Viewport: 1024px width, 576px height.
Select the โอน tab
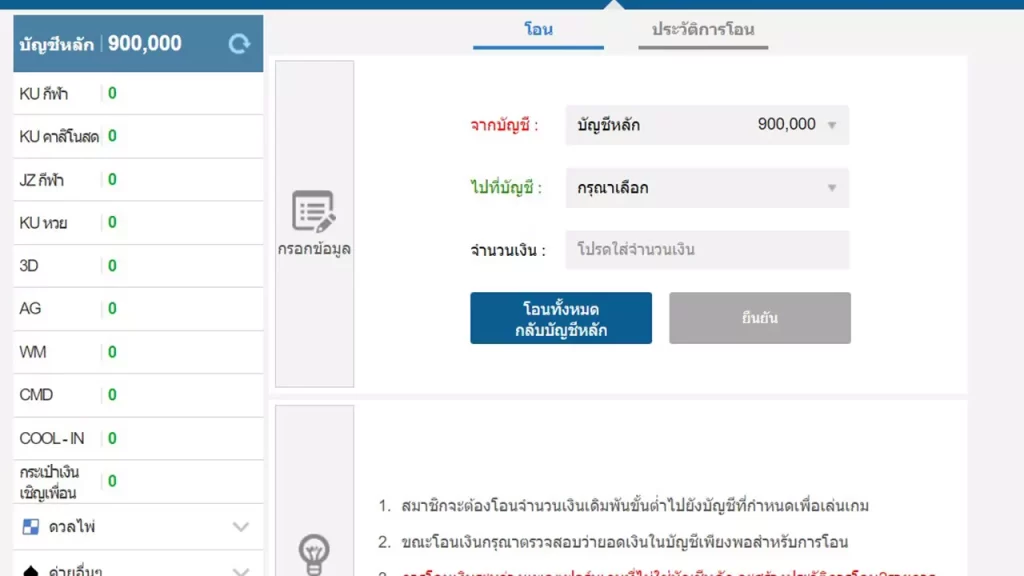click(538, 29)
